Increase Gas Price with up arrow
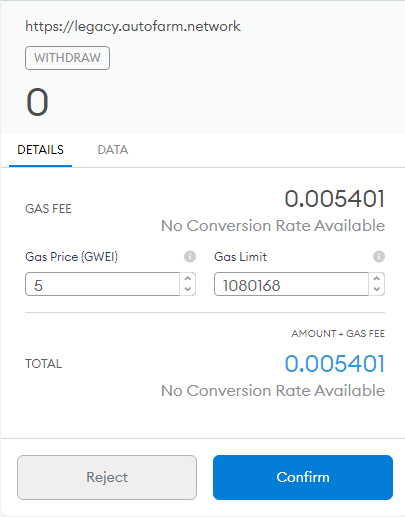This screenshot has width=405, height=517. pyautogui.click(x=188, y=279)
